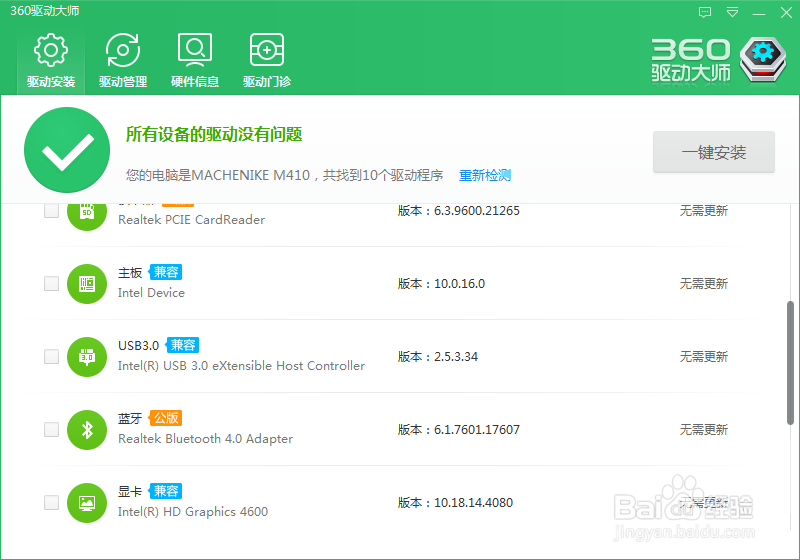The image size is (800, 560).
Task: Close the 360驱动大师 window
Action: (x=786, y=12)
